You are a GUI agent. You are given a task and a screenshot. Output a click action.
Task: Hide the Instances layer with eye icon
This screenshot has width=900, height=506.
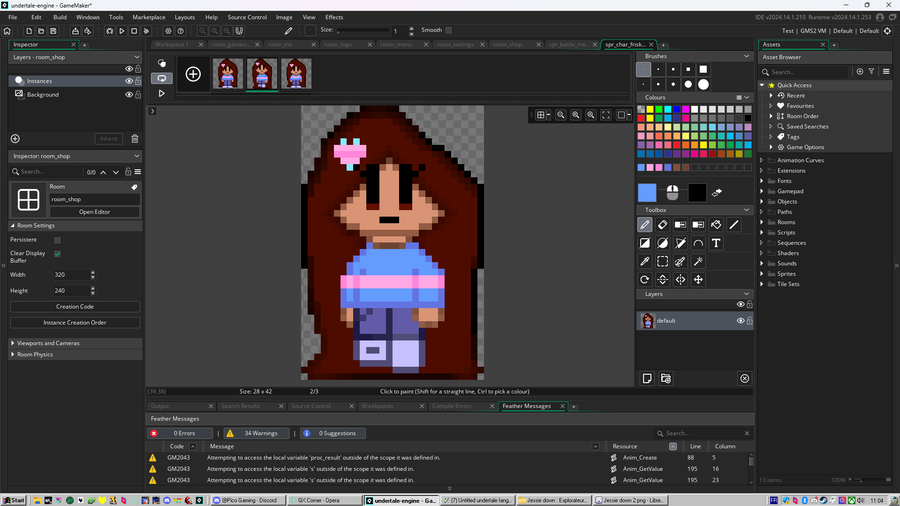129,81
